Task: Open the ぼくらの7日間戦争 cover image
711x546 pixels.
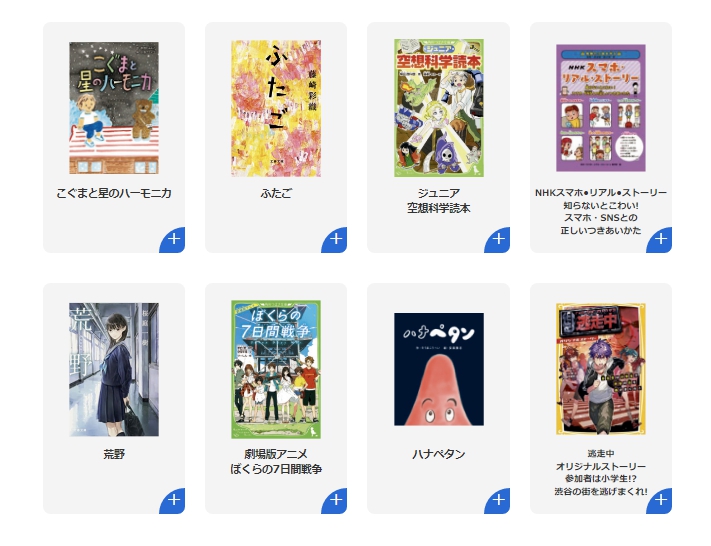Action: point(276,370)
